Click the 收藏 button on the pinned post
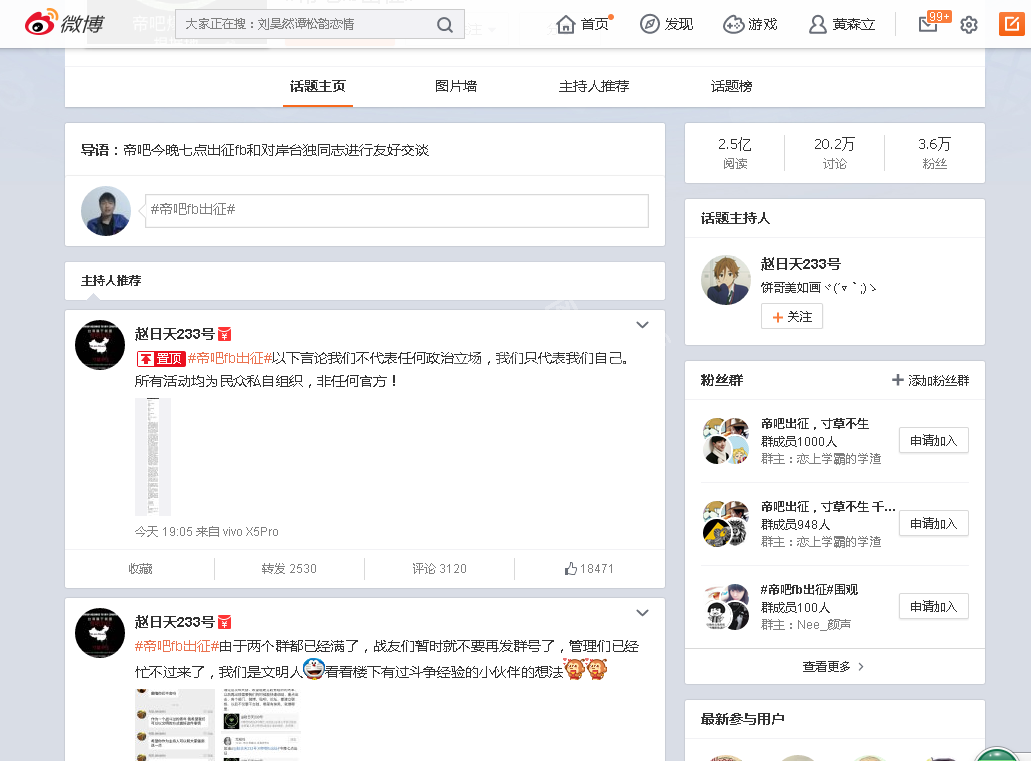Viewport: 1031px width, 761px height. 140,569
